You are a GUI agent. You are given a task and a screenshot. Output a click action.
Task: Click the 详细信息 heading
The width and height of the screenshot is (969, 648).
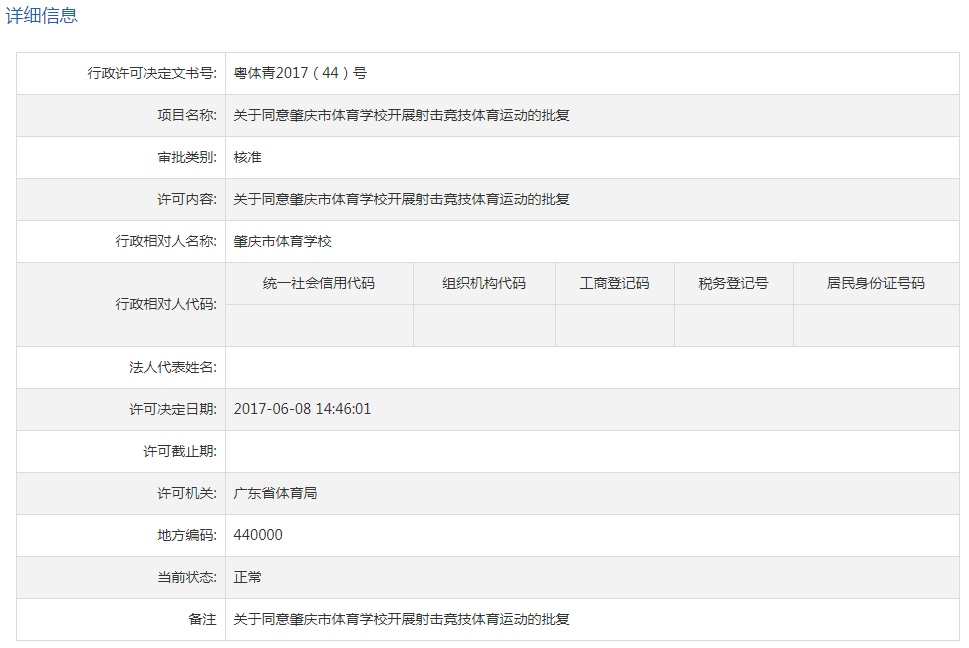[42, 16]
